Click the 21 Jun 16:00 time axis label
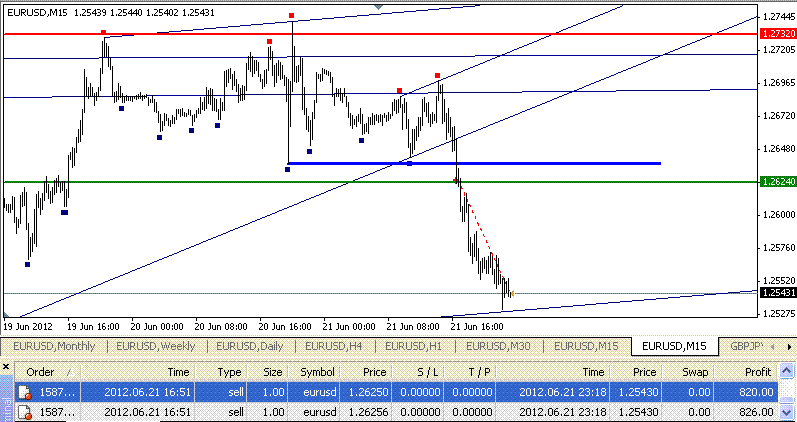This screenshot has height=422, width=797. click(x=477, y=326)
